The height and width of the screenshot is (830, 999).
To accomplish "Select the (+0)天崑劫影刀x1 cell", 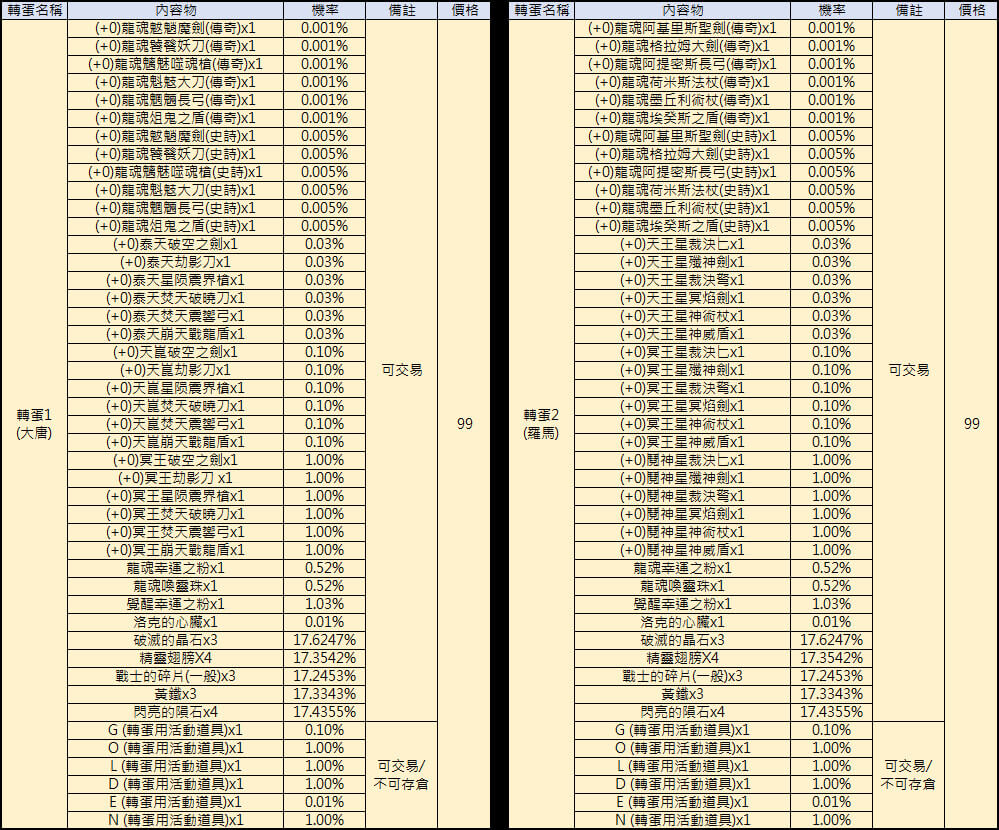I will click(175, 370).
